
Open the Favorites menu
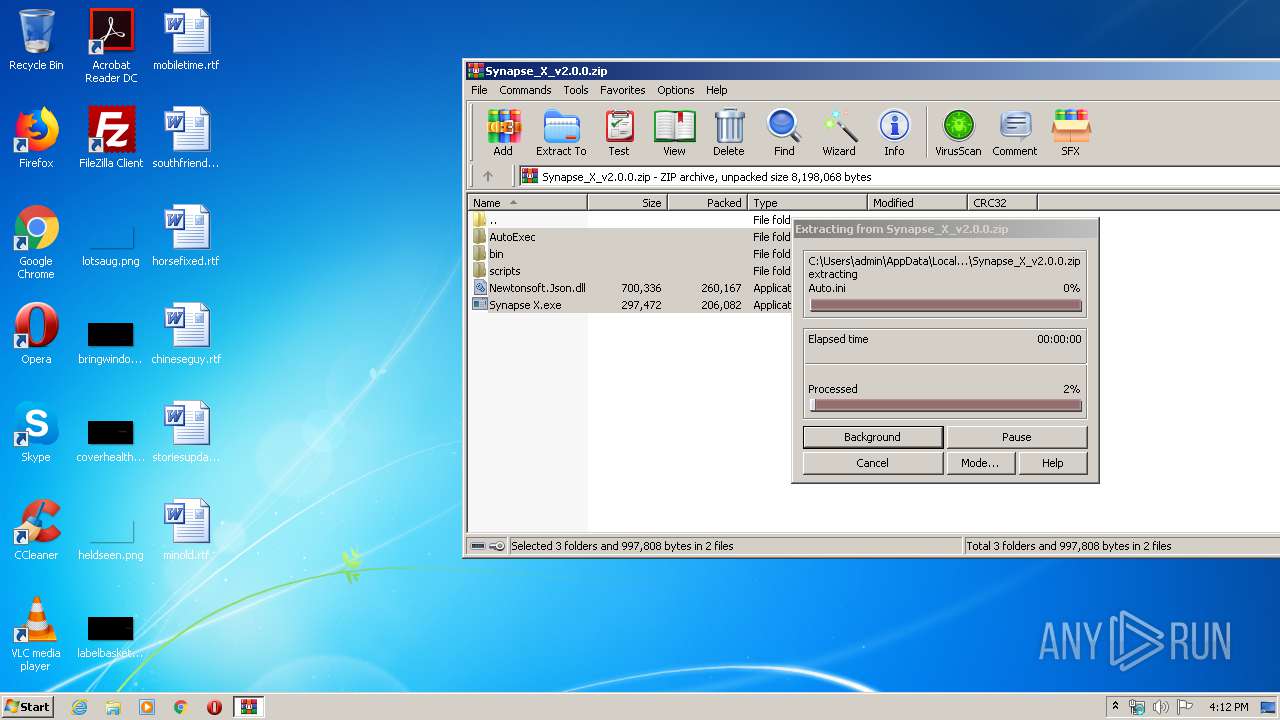(x=622, y=90)
